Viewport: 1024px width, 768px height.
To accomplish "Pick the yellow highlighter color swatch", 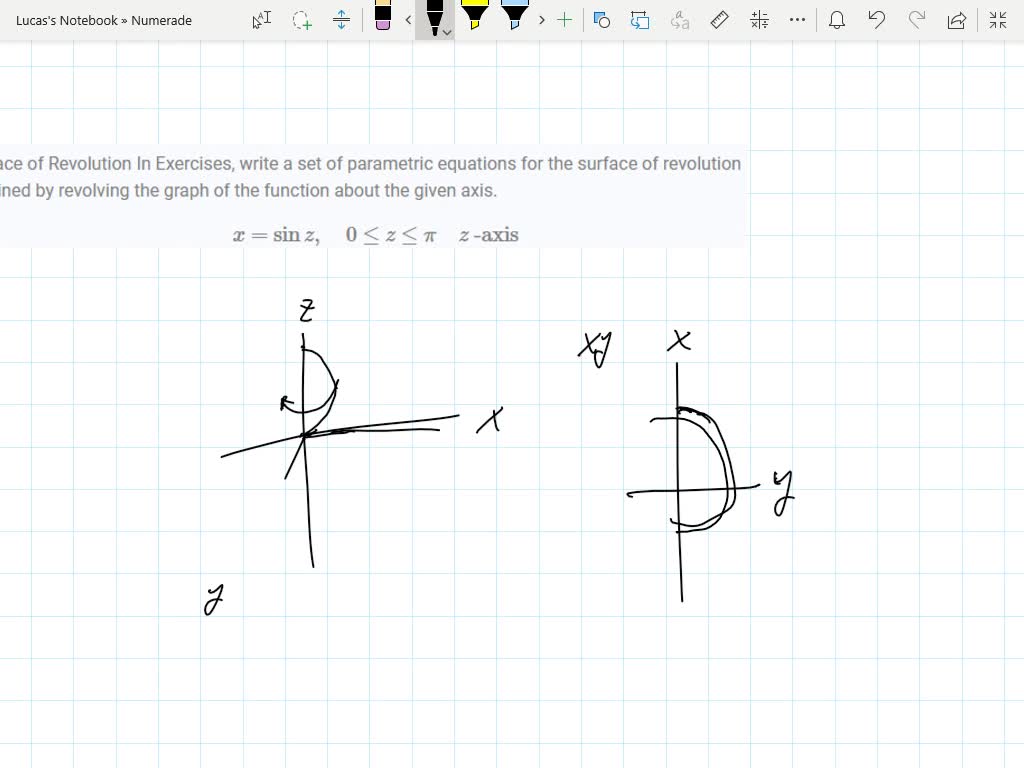I will click(474, 16).
